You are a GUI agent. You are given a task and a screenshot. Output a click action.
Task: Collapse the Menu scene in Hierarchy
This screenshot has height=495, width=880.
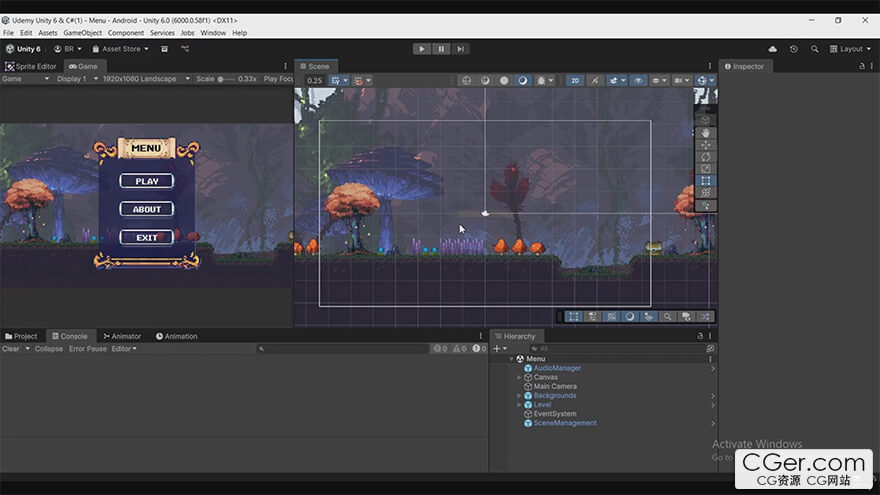pyautogui.click(x=511, y=359)
